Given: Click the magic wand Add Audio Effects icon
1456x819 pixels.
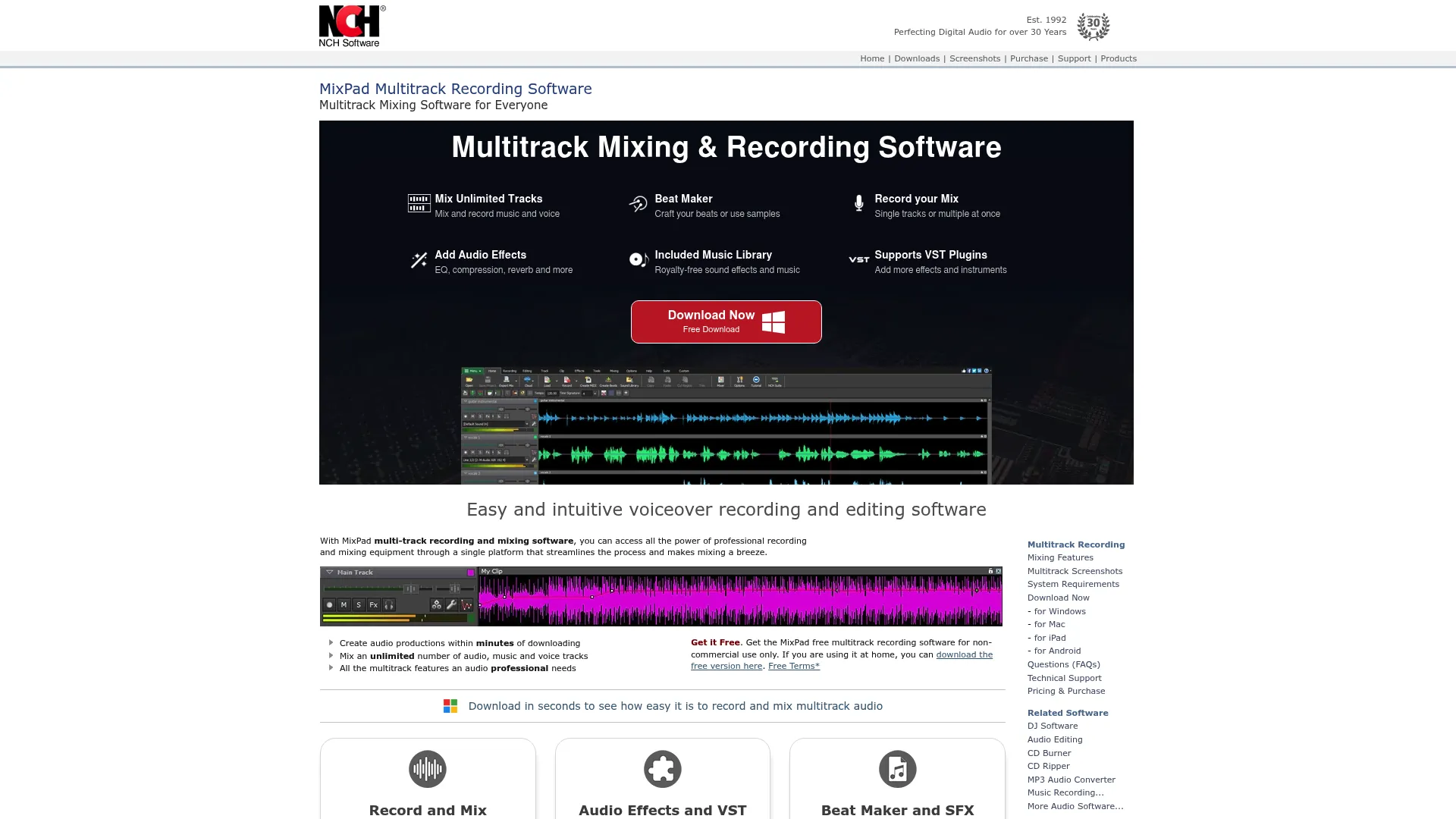Looking at the screenshot, I should [x=419, y=260].
